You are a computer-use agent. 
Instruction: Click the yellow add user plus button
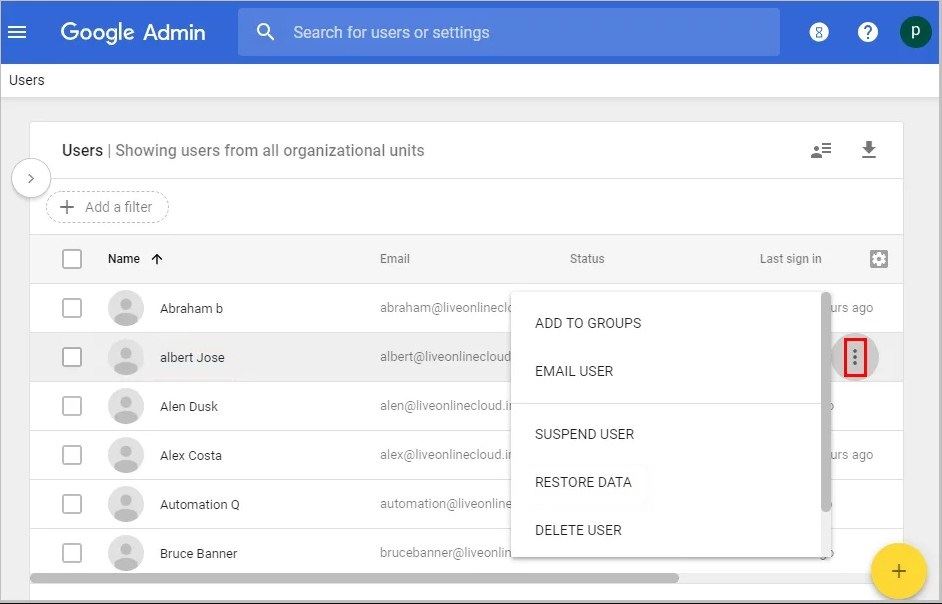click(898, 570)
